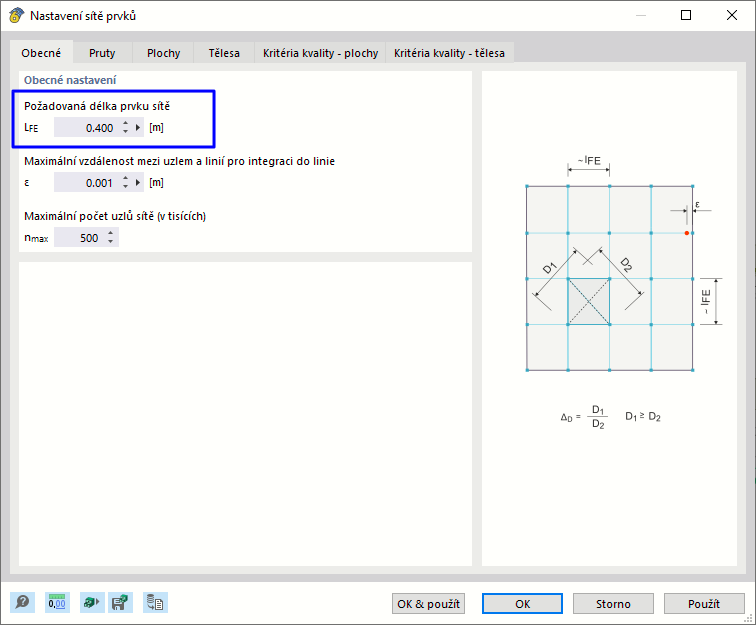Close the Nastavení sítě prvků dialog
The width and height of the screenshot is (756, 627).
point(731,15)
